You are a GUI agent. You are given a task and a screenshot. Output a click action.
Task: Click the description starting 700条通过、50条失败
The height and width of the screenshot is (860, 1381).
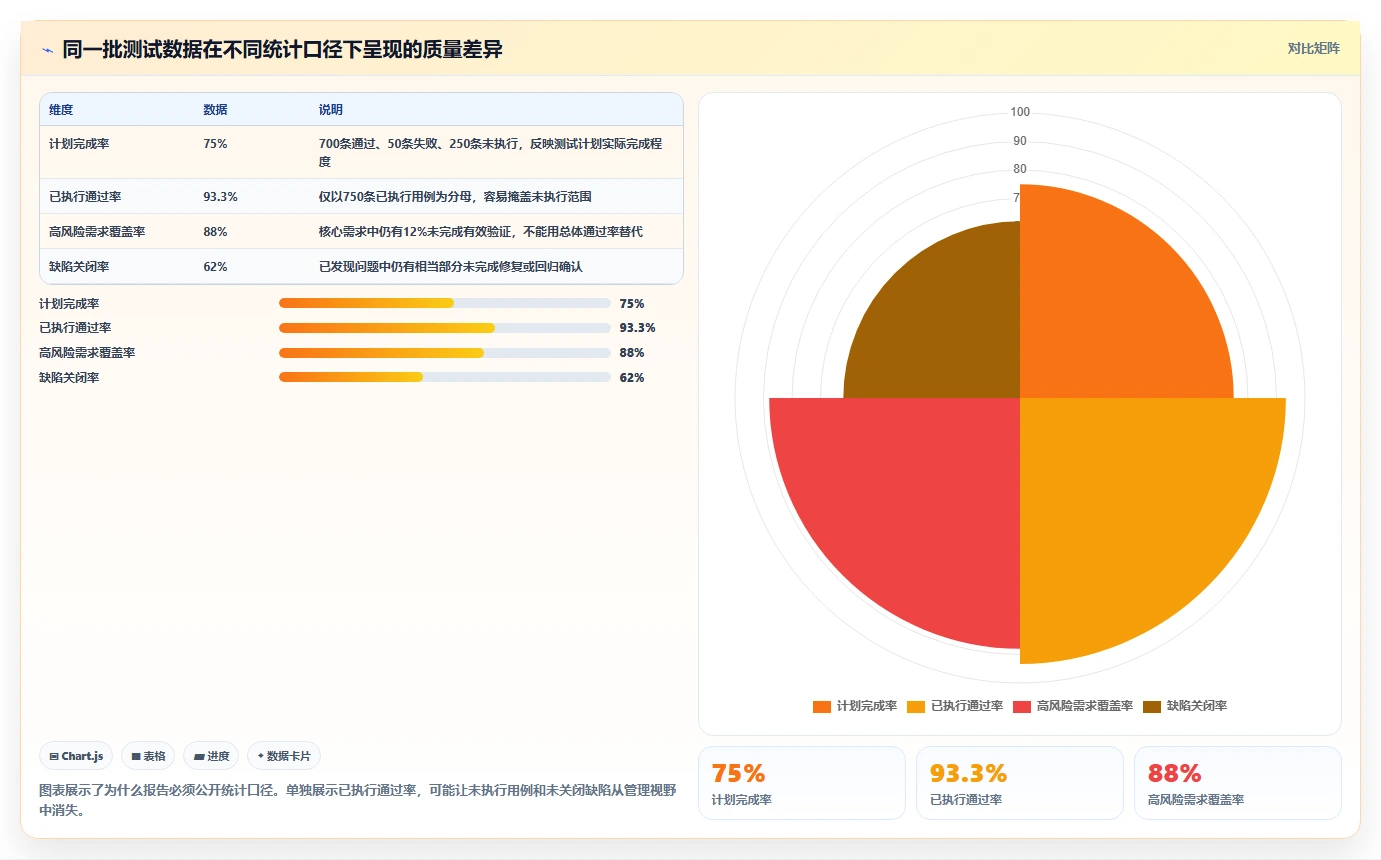tap(490, 152)
